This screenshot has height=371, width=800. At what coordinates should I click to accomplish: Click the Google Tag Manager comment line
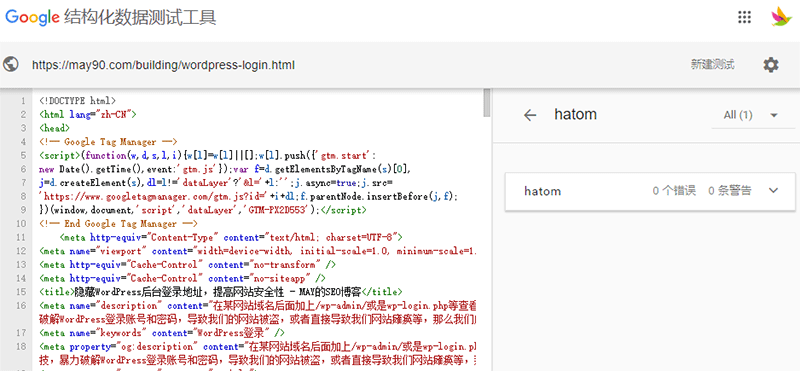pos(108,142)
